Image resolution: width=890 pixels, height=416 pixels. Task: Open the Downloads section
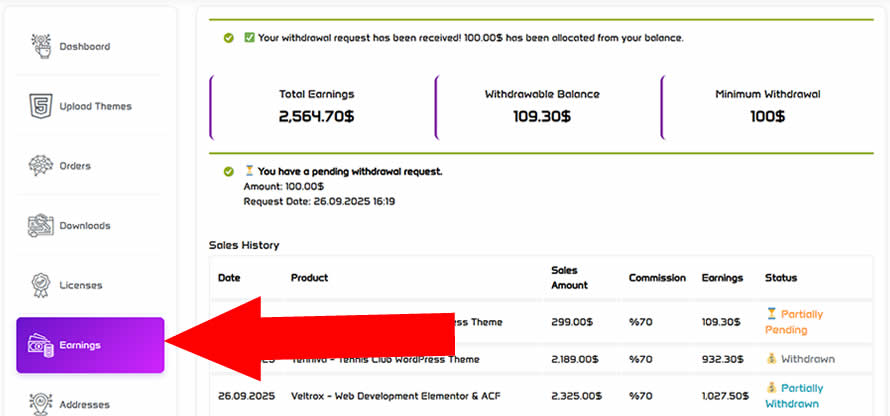coord(85,226)
